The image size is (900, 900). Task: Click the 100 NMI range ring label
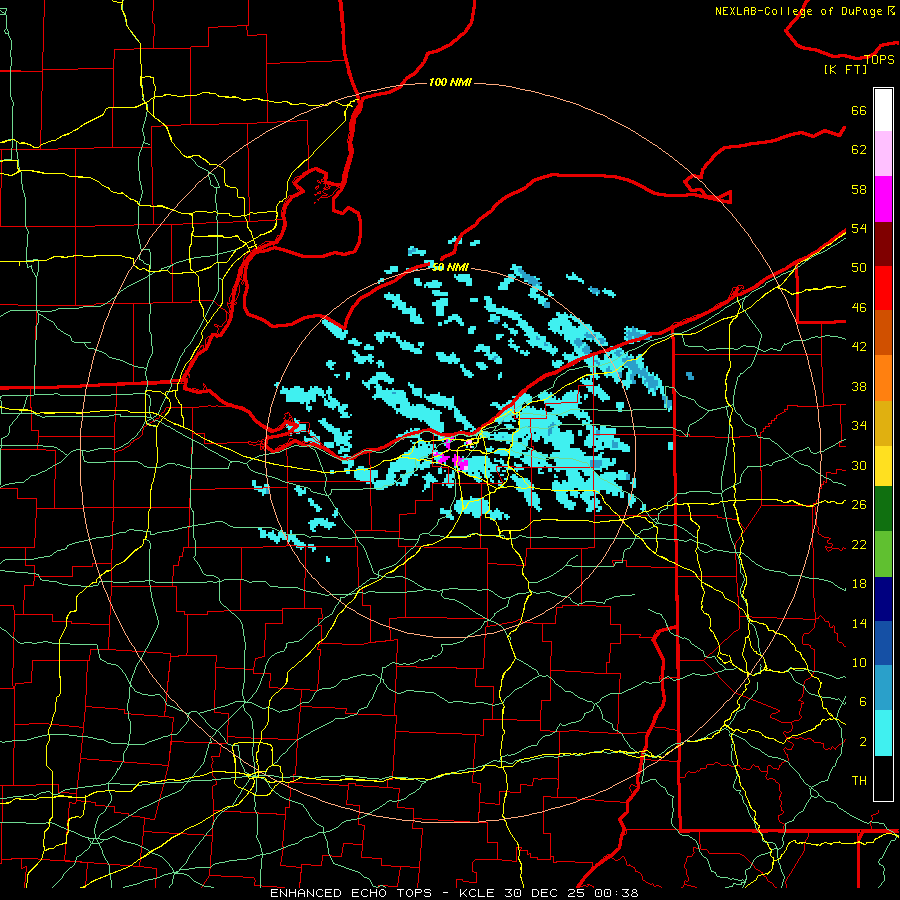click(x=450, y=82)
